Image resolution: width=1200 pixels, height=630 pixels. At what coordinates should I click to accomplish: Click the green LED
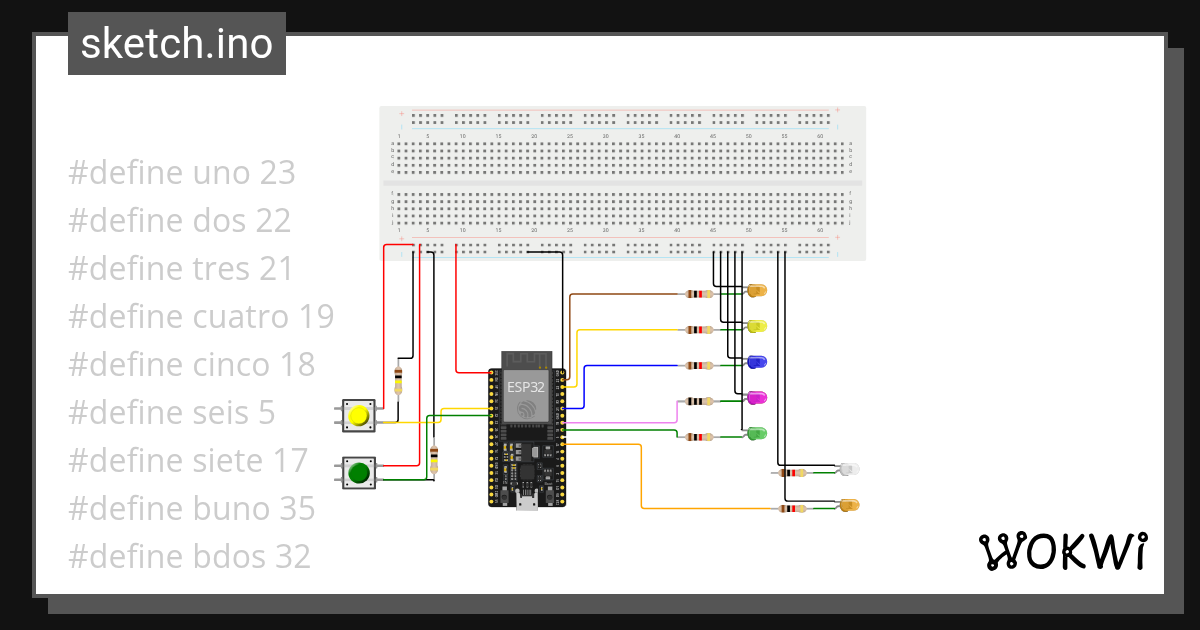755,433
